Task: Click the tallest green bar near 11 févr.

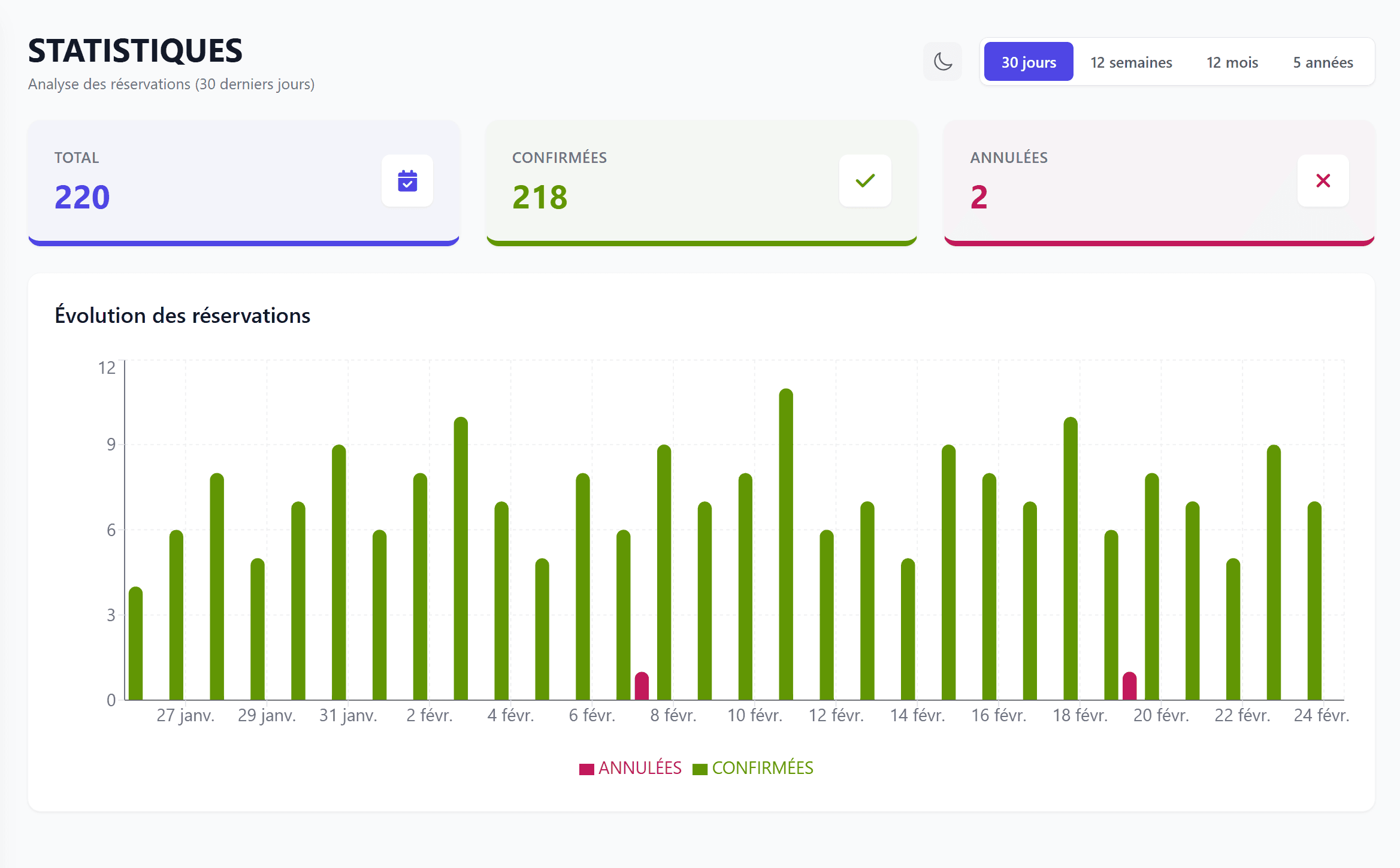Action: pos(785,545)
